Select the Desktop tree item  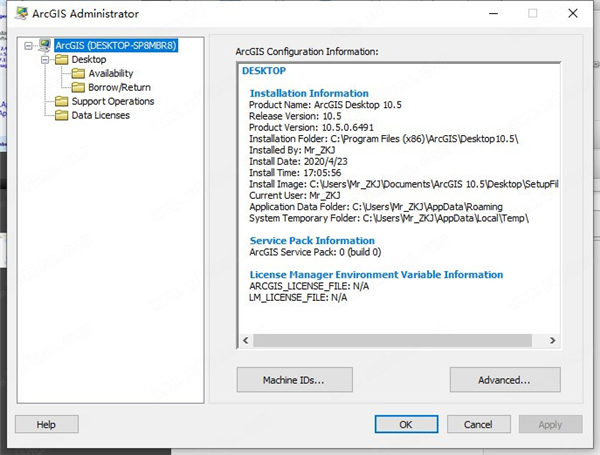click(x=89, y=60)
